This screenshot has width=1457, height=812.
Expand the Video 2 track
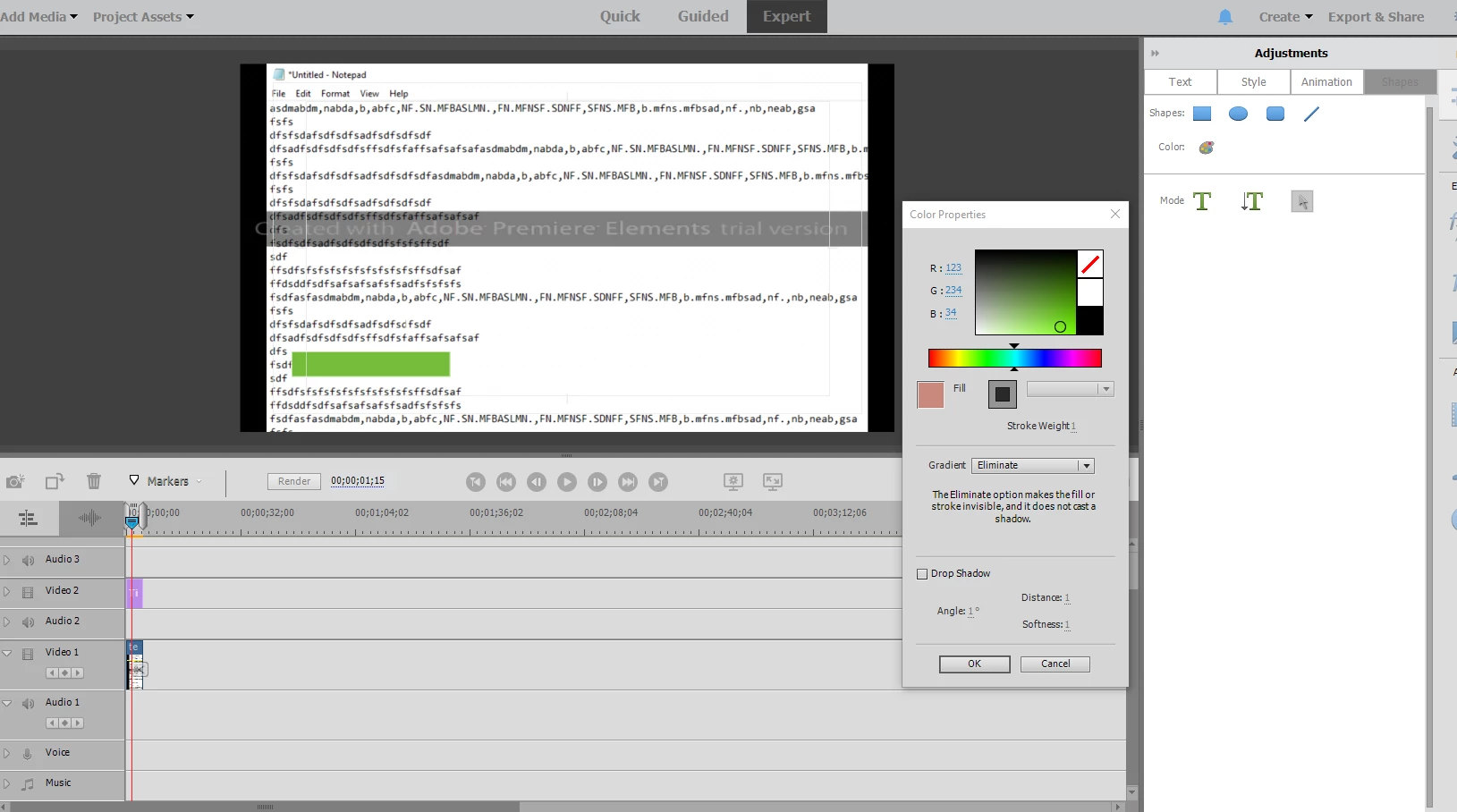click(7, 591)
